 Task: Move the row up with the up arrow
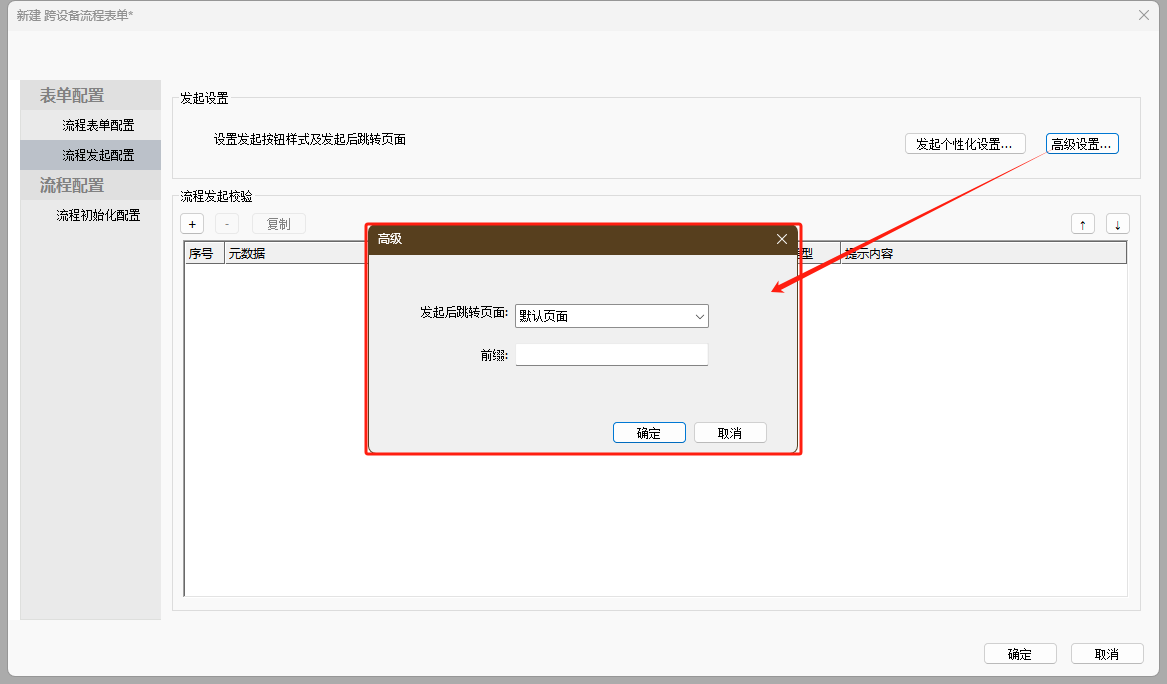pos(1082,224)
